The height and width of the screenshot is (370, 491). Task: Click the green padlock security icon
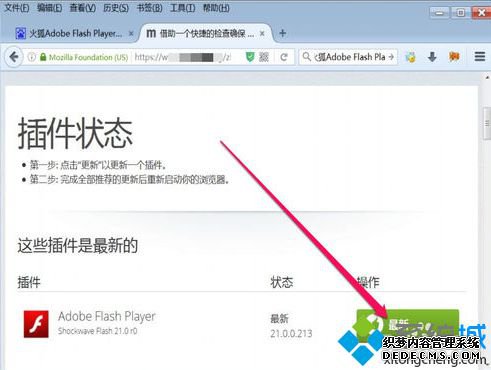[43, 57]
